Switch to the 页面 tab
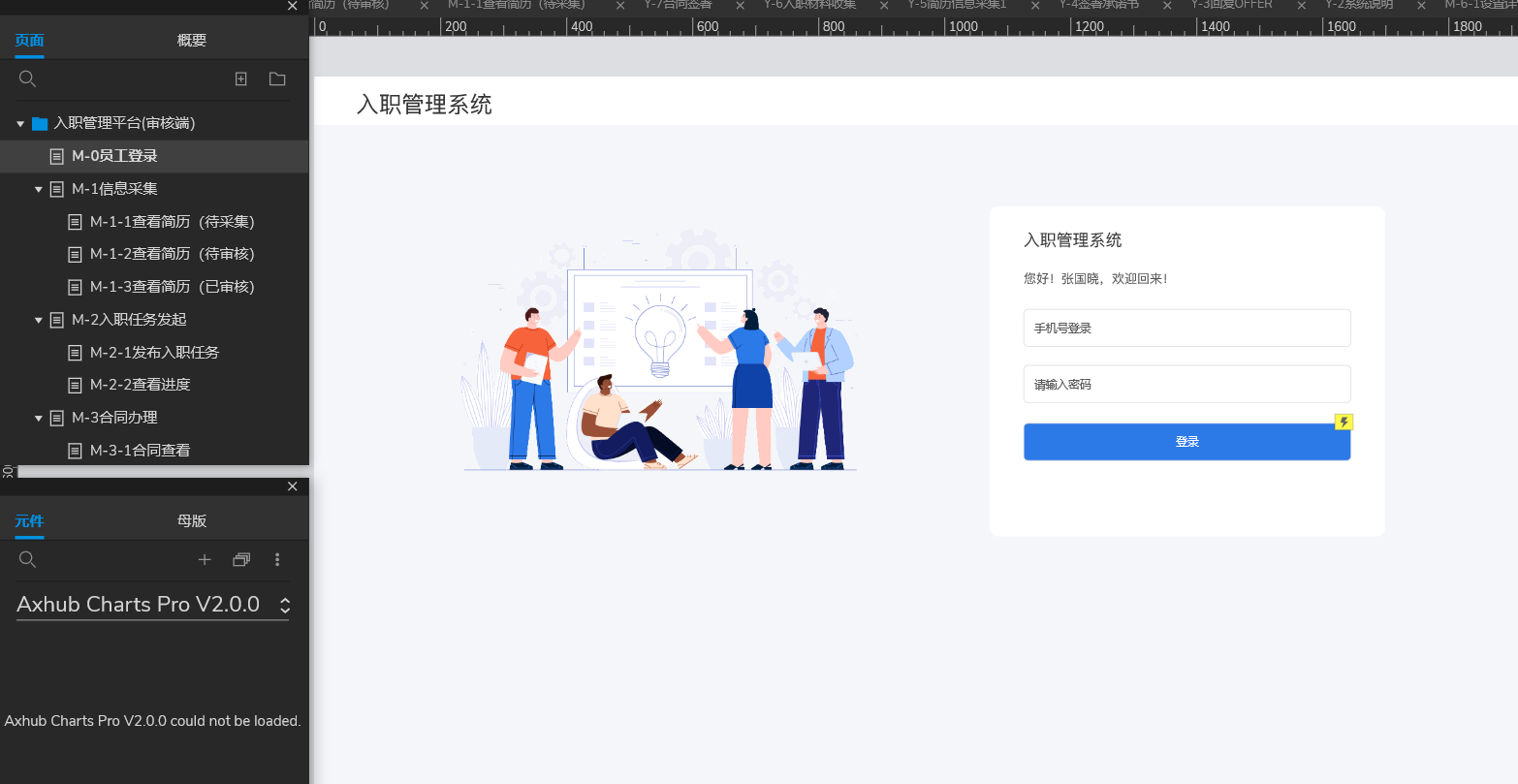 tap(29, 41)
